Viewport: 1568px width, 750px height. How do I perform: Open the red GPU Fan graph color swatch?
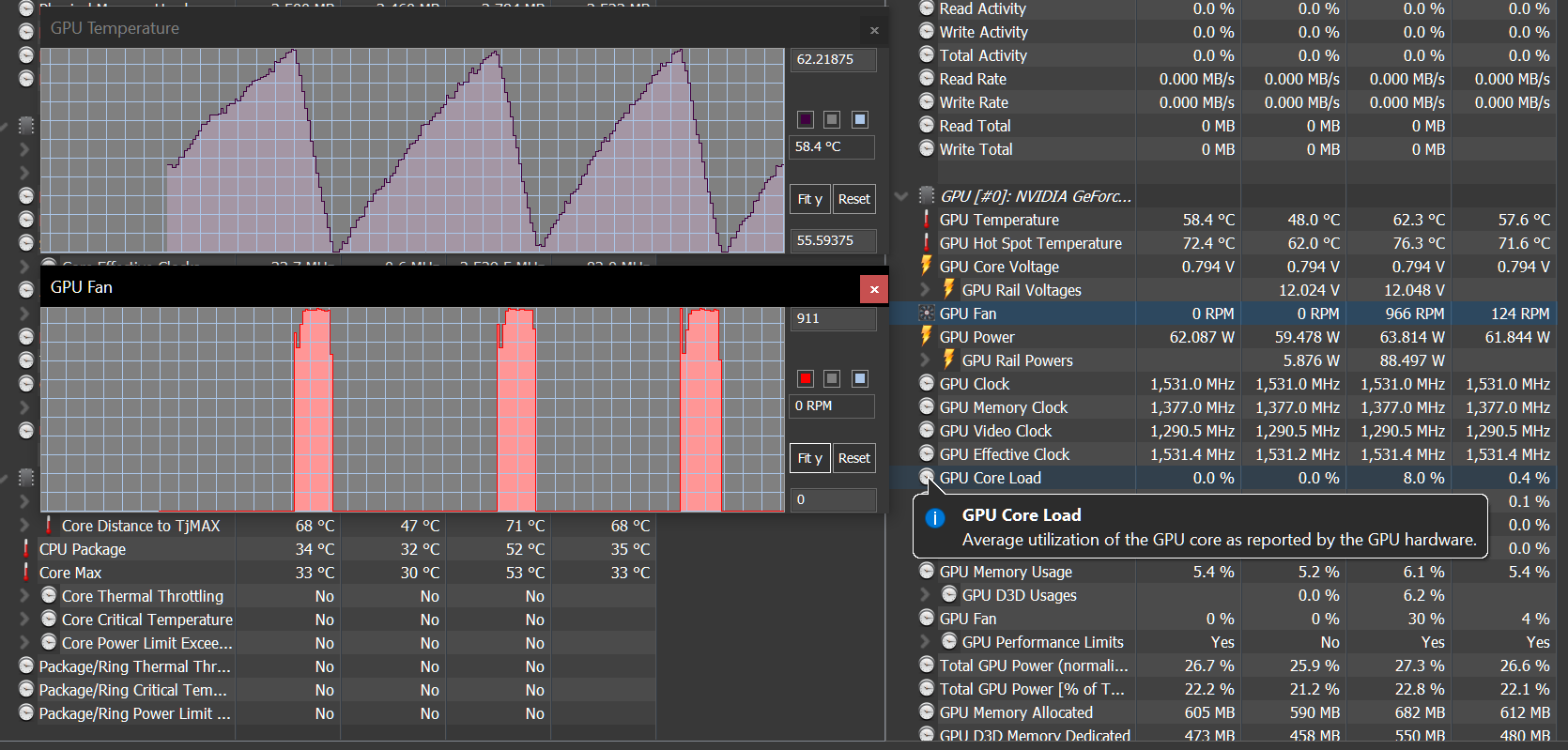[x=806, y=378]
